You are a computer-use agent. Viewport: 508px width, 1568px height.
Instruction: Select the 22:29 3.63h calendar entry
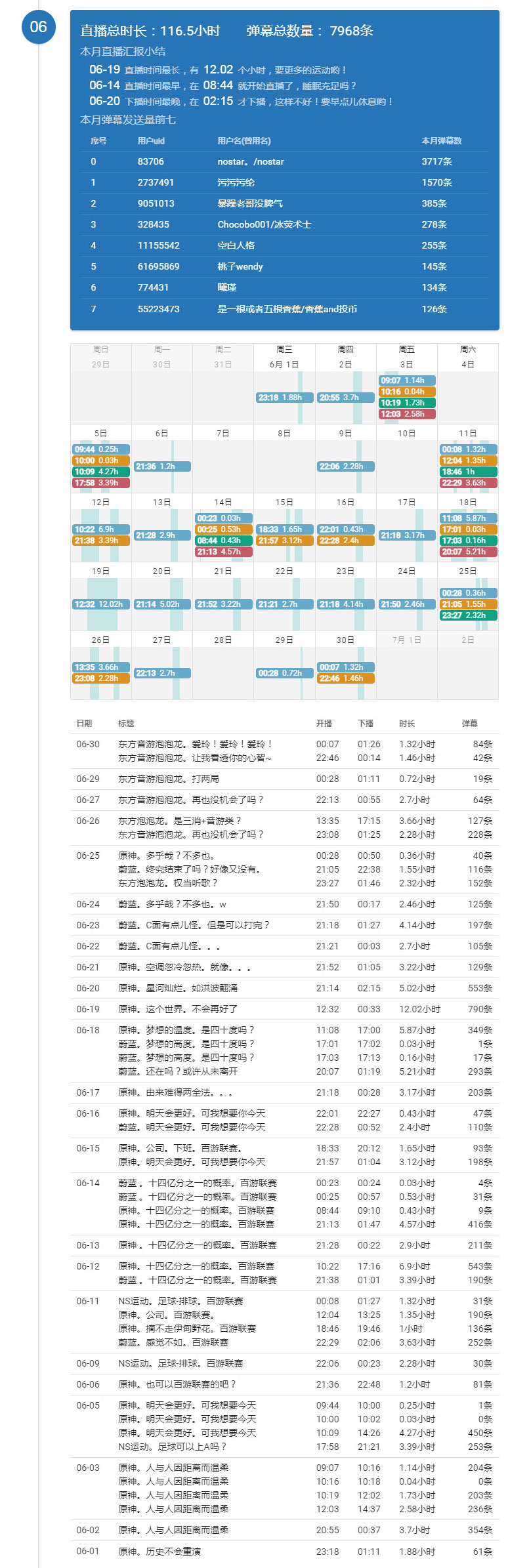tap(468, 483)
